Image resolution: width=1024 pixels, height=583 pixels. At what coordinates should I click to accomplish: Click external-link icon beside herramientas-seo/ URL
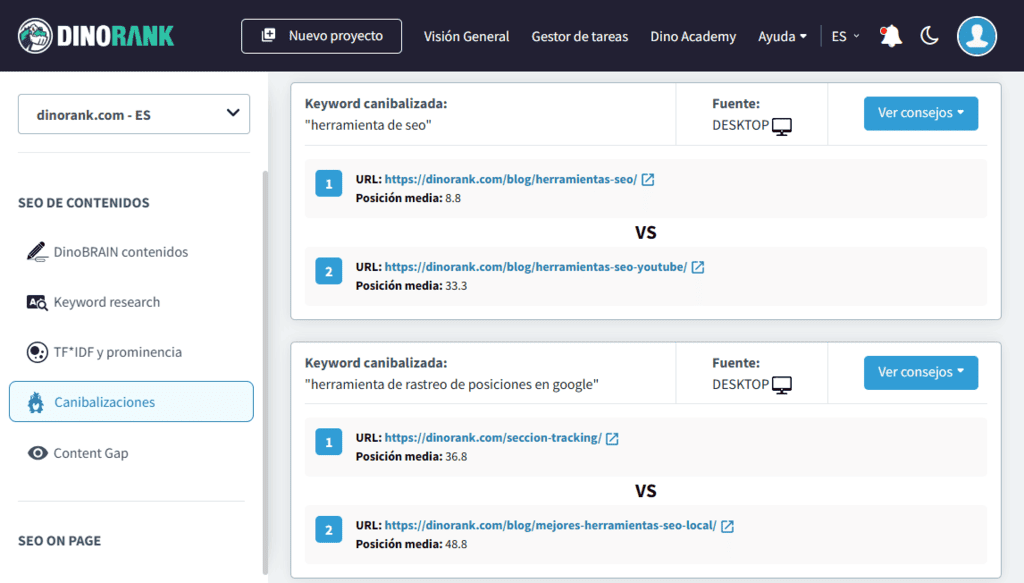[x=648, y=180]
